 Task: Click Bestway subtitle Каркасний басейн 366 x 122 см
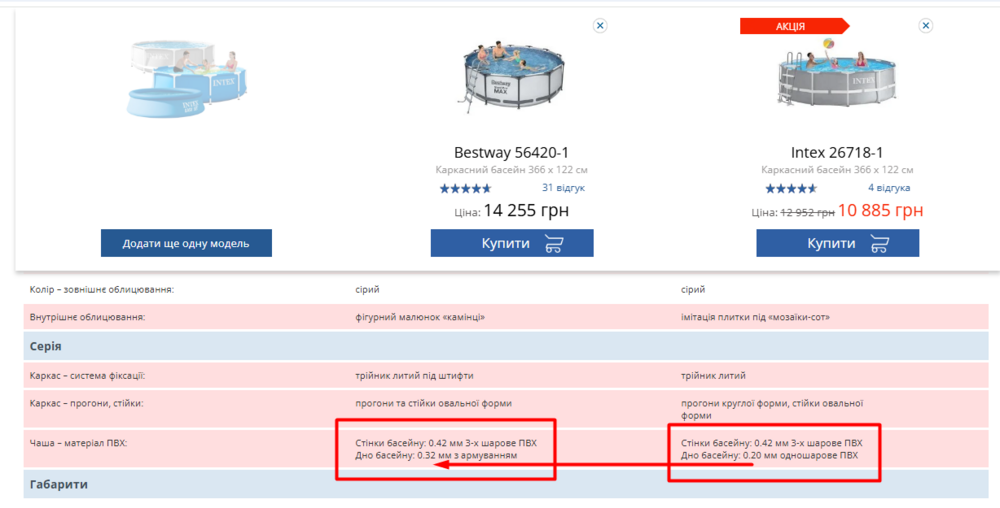pyautogui.click(x=511, y=170)
